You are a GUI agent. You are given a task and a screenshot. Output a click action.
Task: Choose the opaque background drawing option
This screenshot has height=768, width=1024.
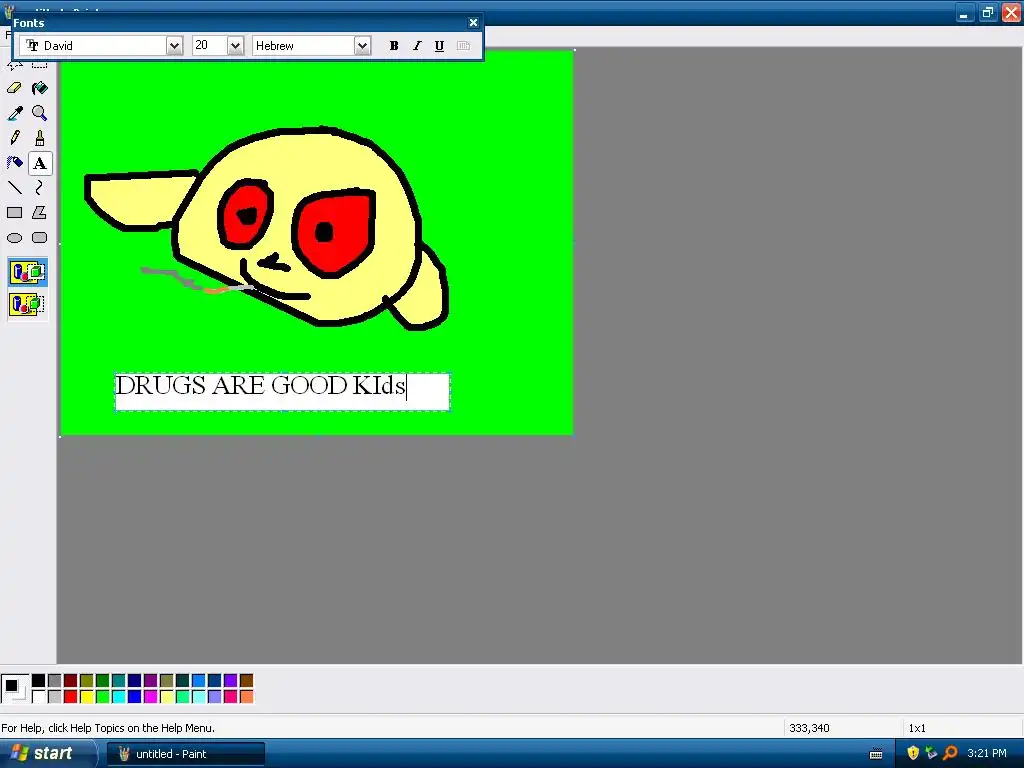[x=27, y=272]
